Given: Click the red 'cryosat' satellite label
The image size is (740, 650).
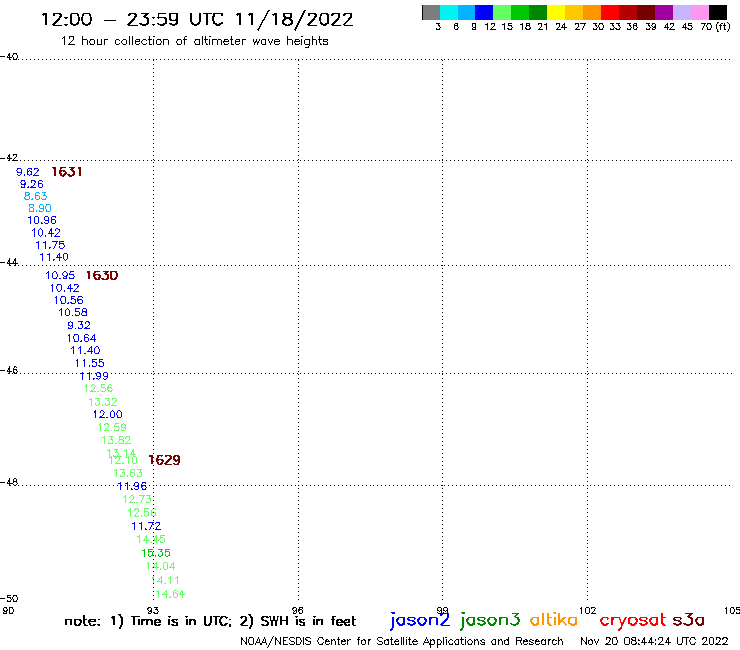Looking at the screenshot, I should pyautogui.click(x=633, y=621).
